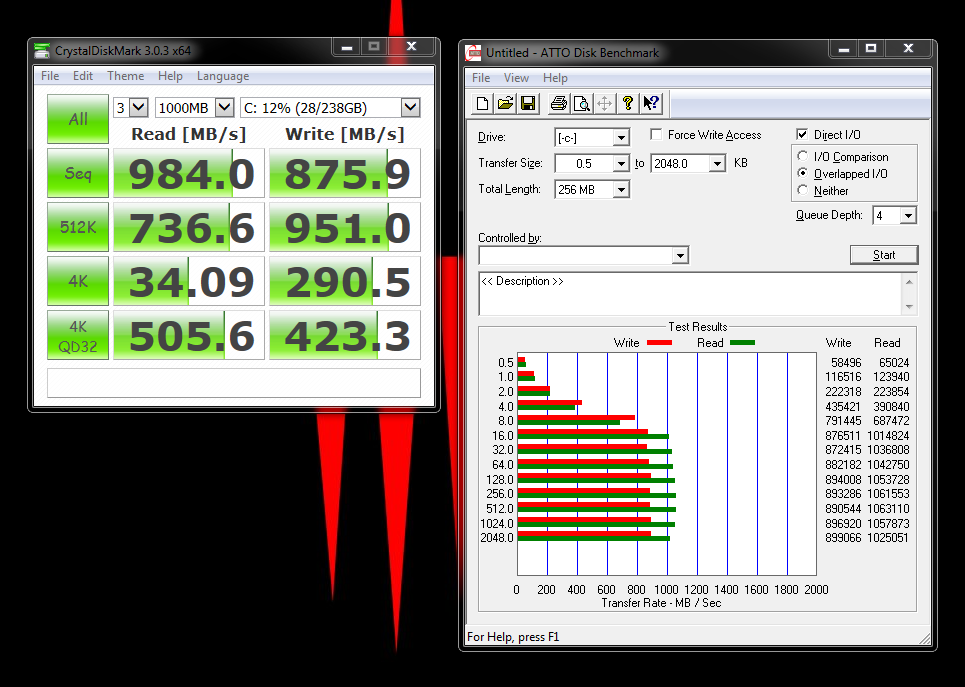
Task: Click the 4K write result 290.5
Action: (x=345, y=281)
